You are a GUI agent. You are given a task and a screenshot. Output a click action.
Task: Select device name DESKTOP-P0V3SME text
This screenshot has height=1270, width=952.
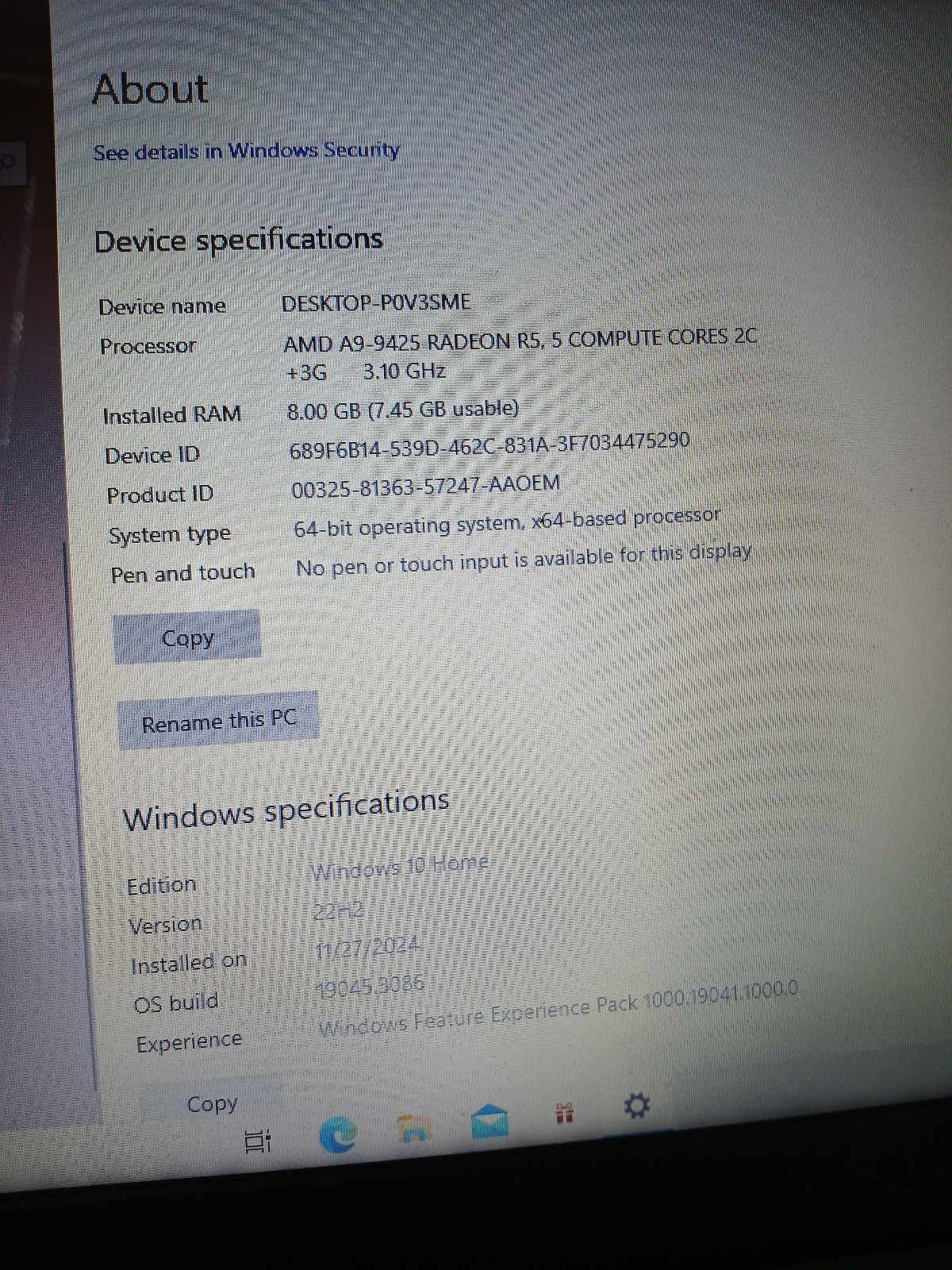pos(376,302)
